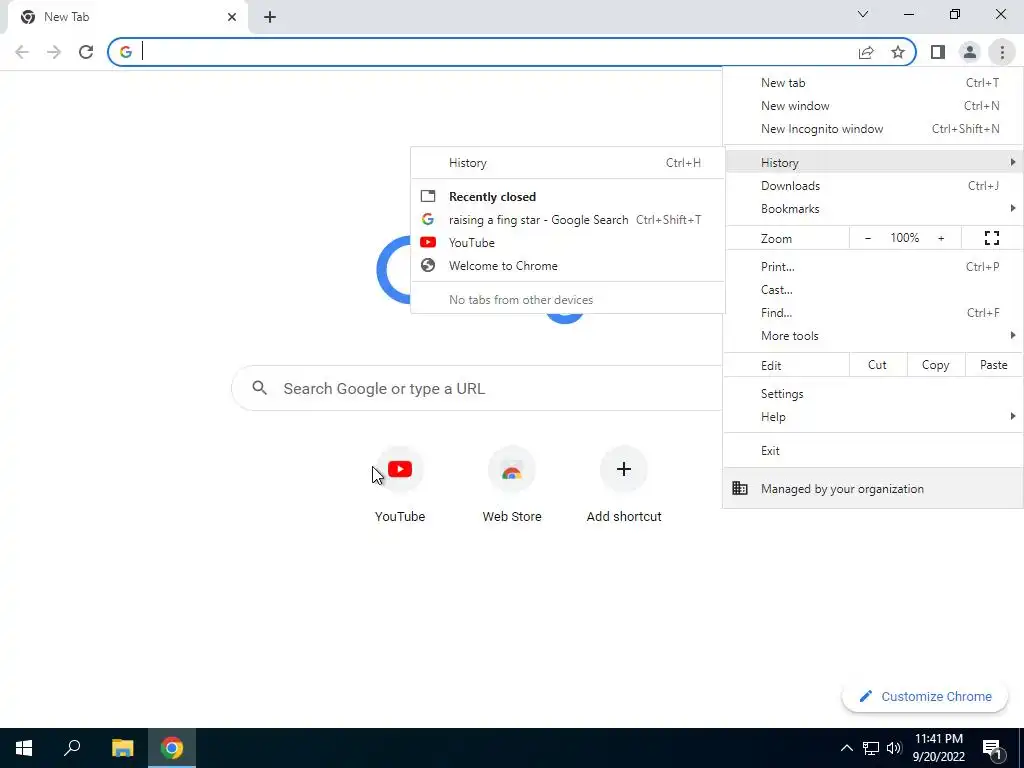The width and height of the screenshot is (1024, 768).
Task: Open tab search chevron in title bar
Action: pos(863,14)
